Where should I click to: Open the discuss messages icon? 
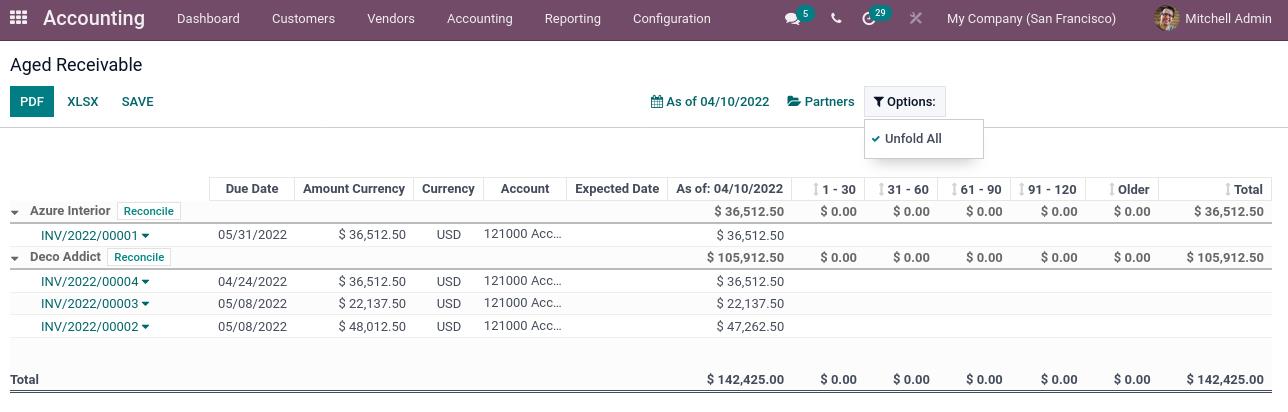(x=792, y=19)
